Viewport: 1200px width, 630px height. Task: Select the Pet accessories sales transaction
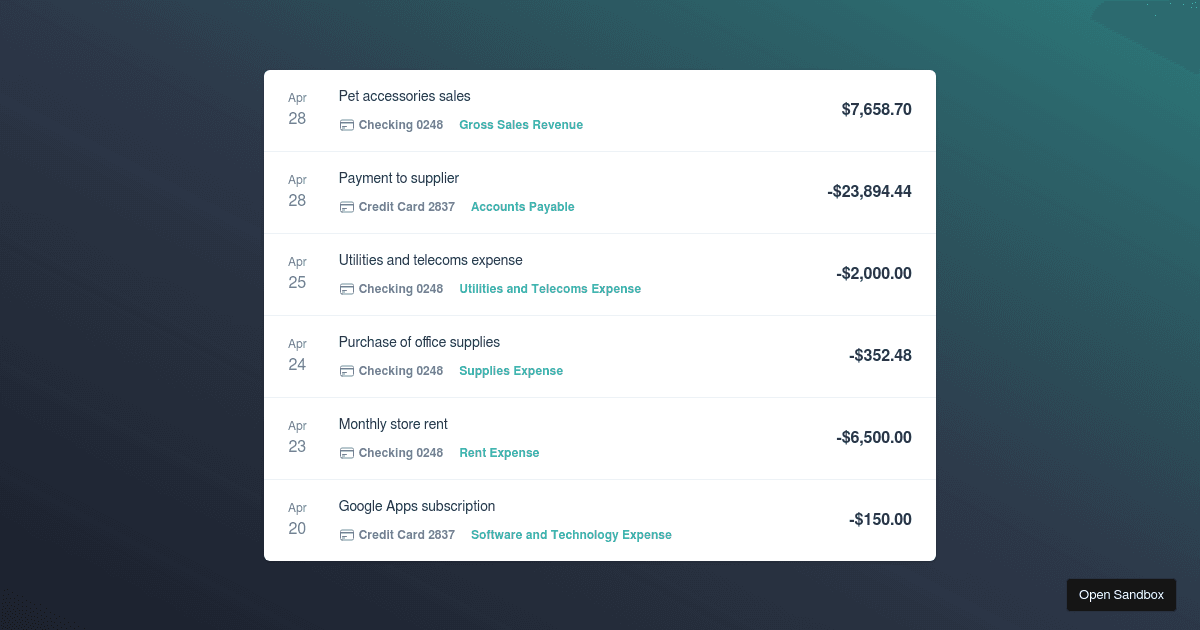[404, 96]
